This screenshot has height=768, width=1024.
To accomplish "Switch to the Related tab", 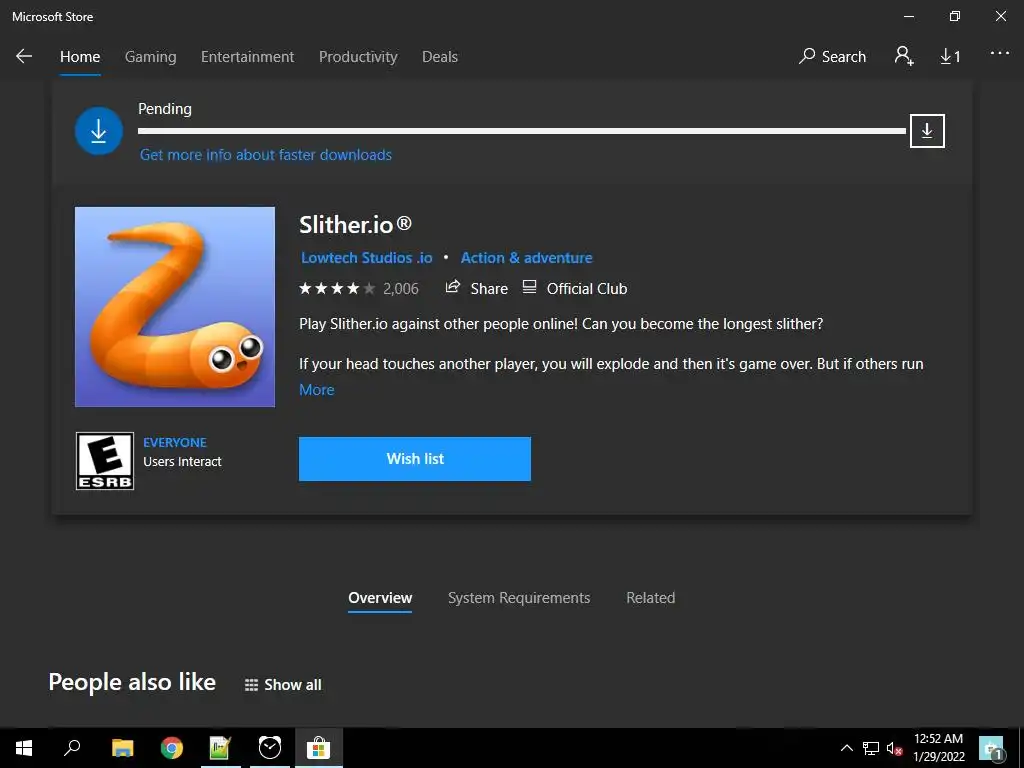I will (650, 598).
